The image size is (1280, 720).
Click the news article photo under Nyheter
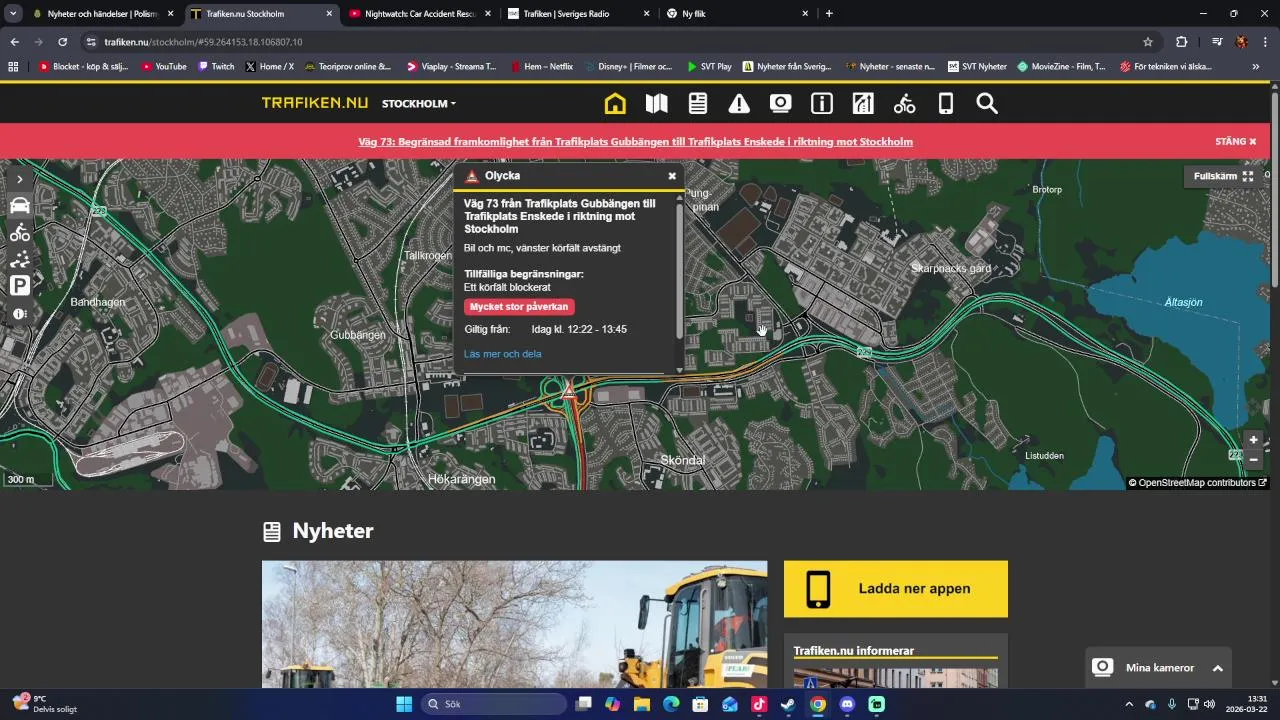pyautogui.click(x=514, y=624)
